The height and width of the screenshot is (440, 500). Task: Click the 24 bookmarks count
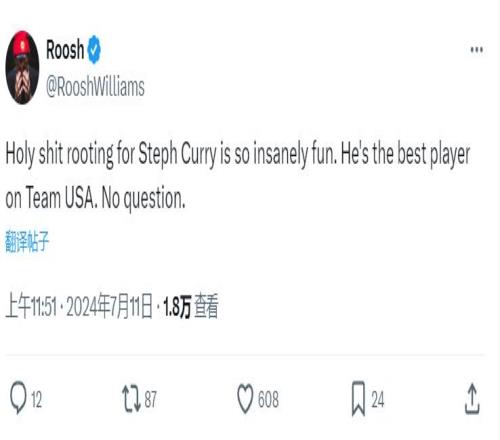[x=378, y=399]
